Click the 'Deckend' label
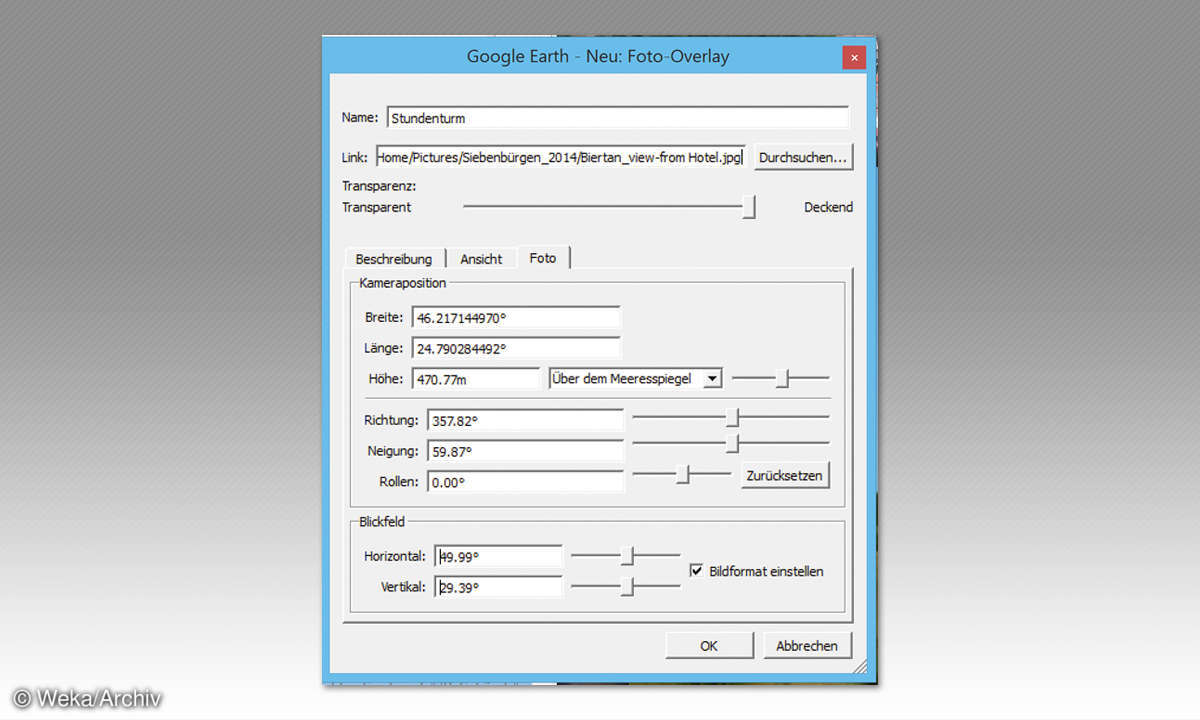 tap(829, 208)
